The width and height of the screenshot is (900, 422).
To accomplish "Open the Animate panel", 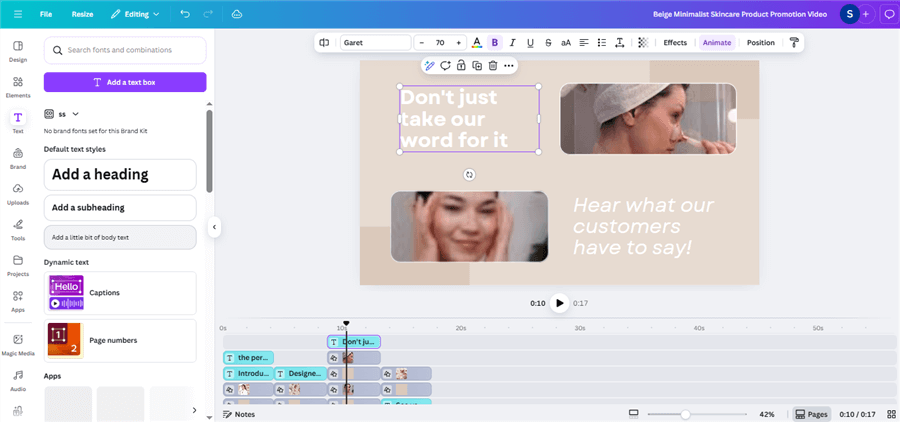I will [717, 42].
